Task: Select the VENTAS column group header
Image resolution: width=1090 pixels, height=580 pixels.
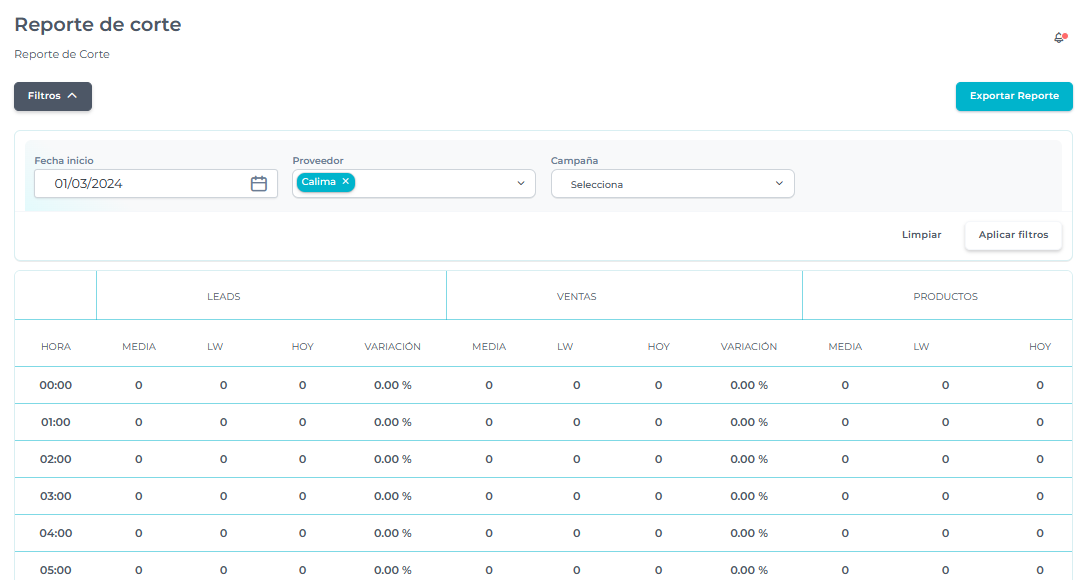Action: click(x=576, y=297)
